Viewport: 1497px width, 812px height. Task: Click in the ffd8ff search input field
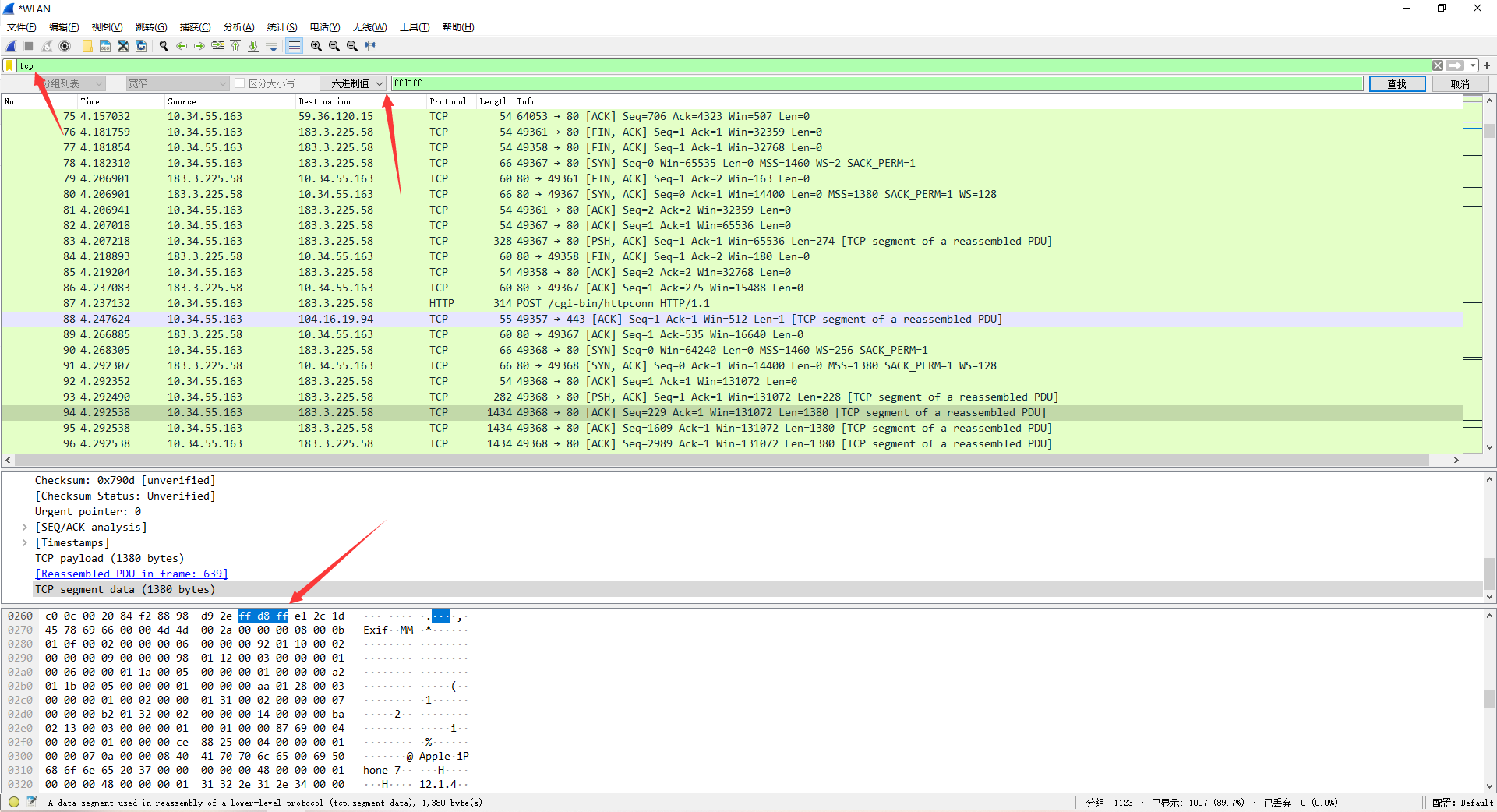877,83
